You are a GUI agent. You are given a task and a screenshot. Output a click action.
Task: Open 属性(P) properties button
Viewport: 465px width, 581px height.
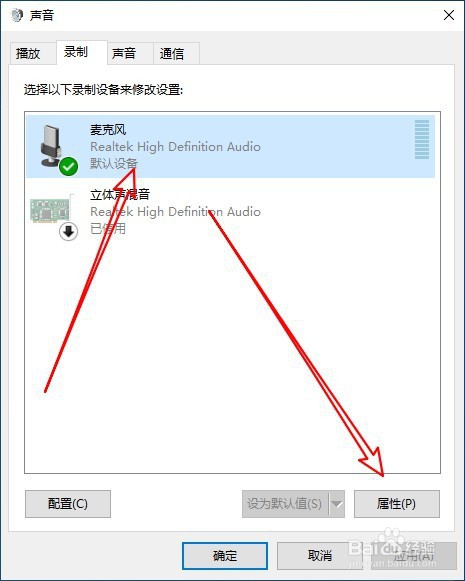click(x=397, y=504)
